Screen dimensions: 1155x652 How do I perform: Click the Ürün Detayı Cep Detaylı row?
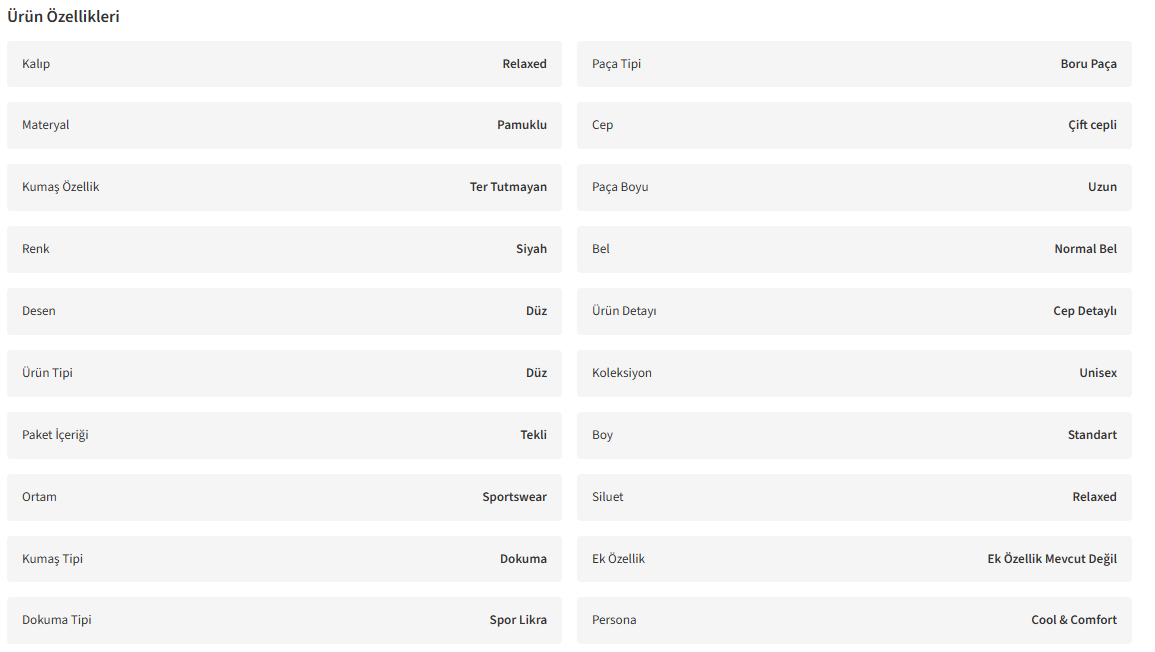pyautogui.click(x=854, y=311)
